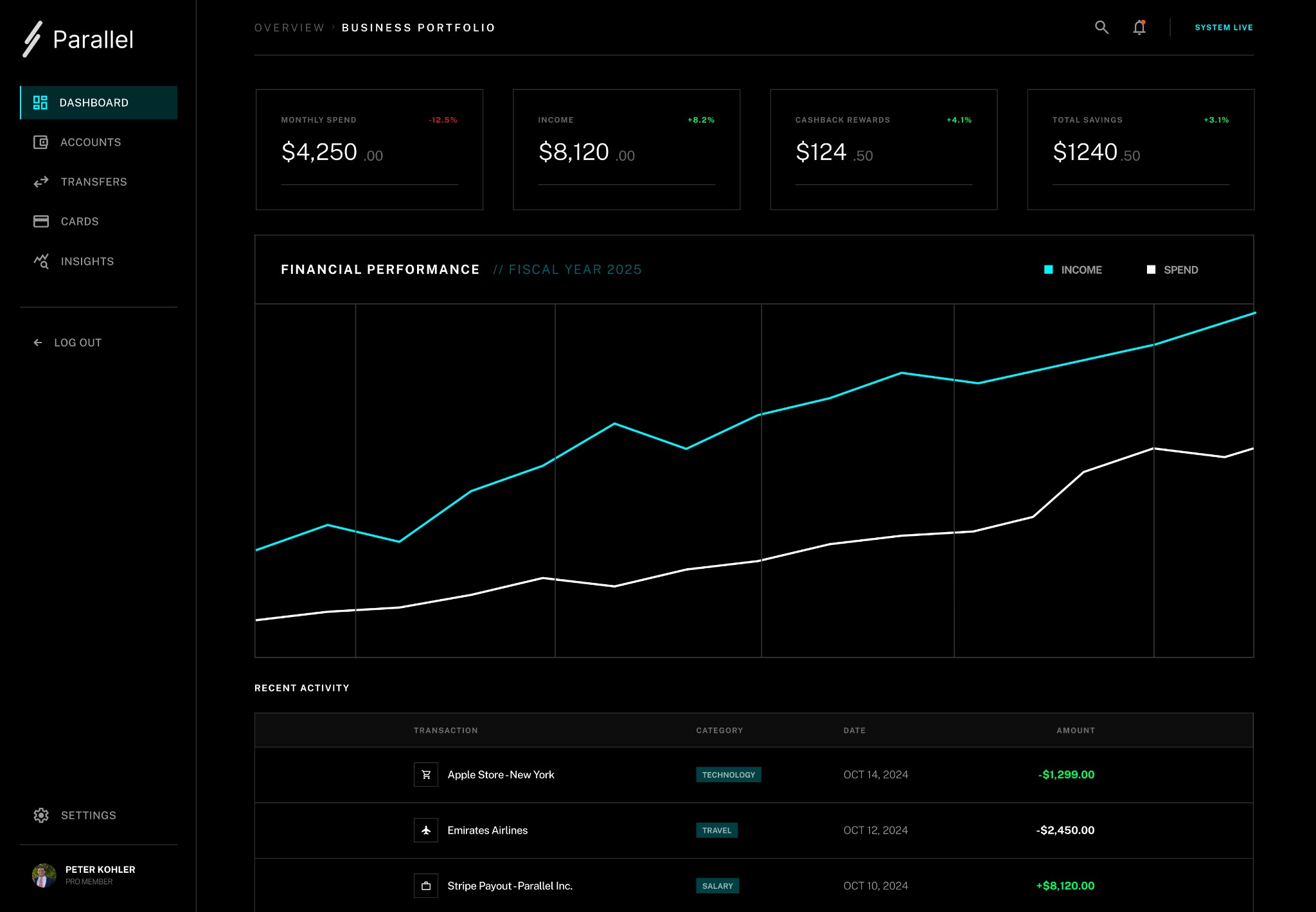Click the cart icon beside Apple Store
Screen dimensions: 1316x912
pyautogui.click(x=425, y=774)
